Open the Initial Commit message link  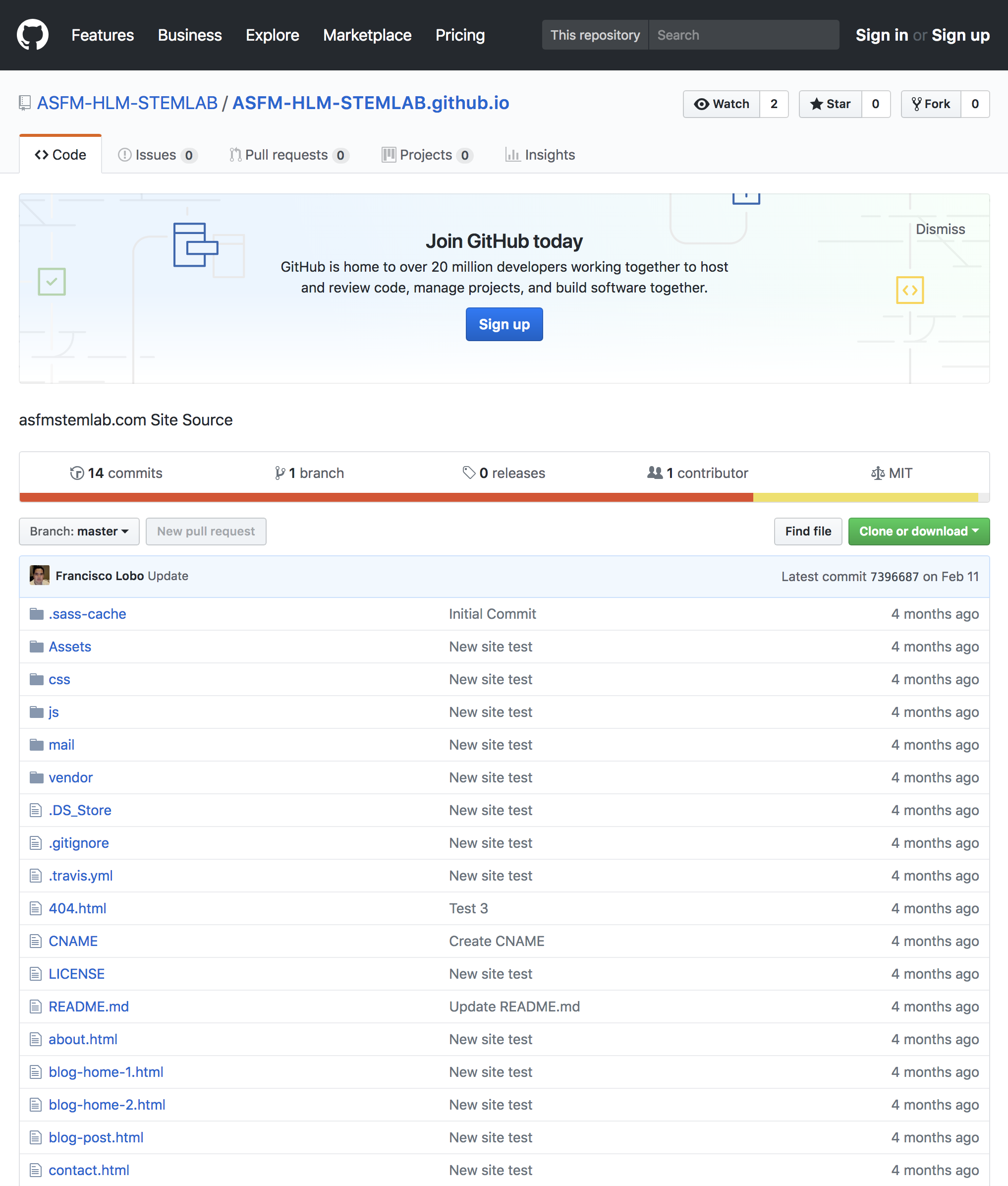point(492,614)
